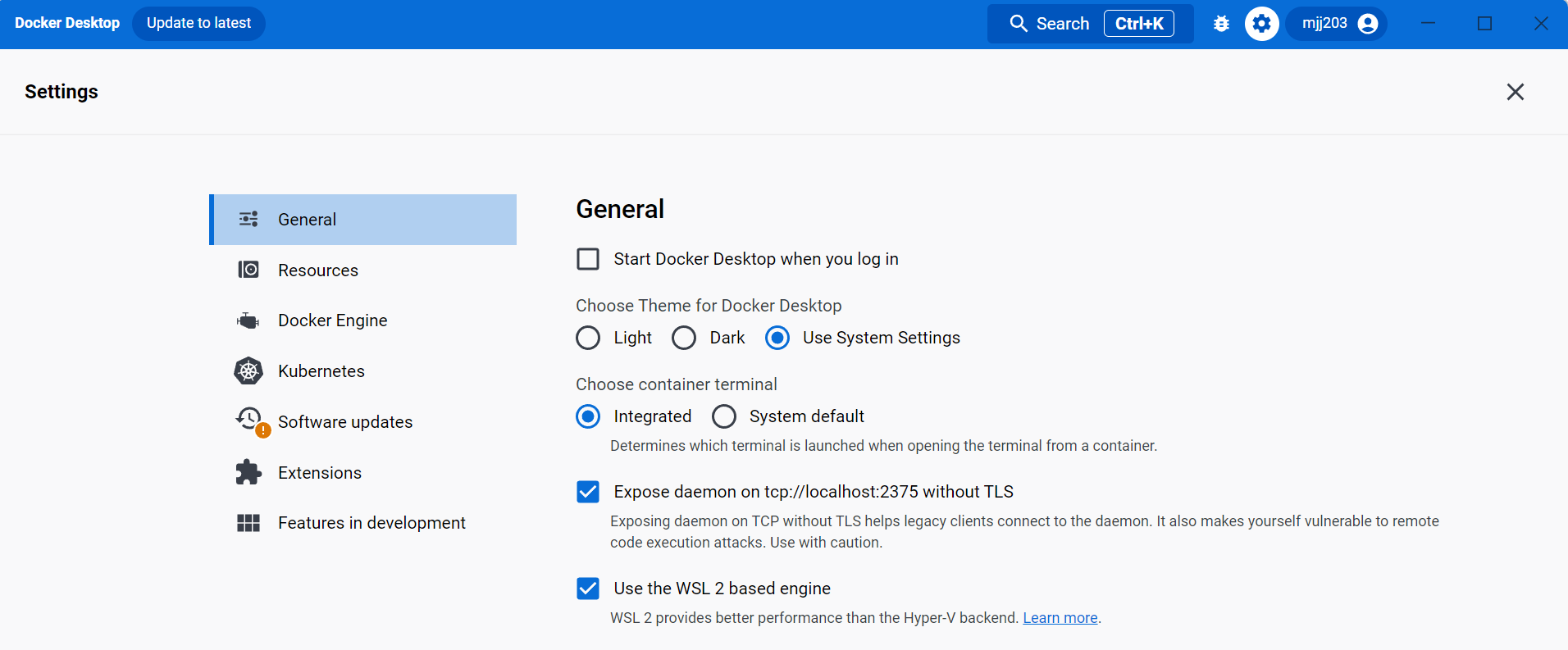Open the Learn more link about WSL 2
This screenshot has width=1568, height=650.
1060,618
